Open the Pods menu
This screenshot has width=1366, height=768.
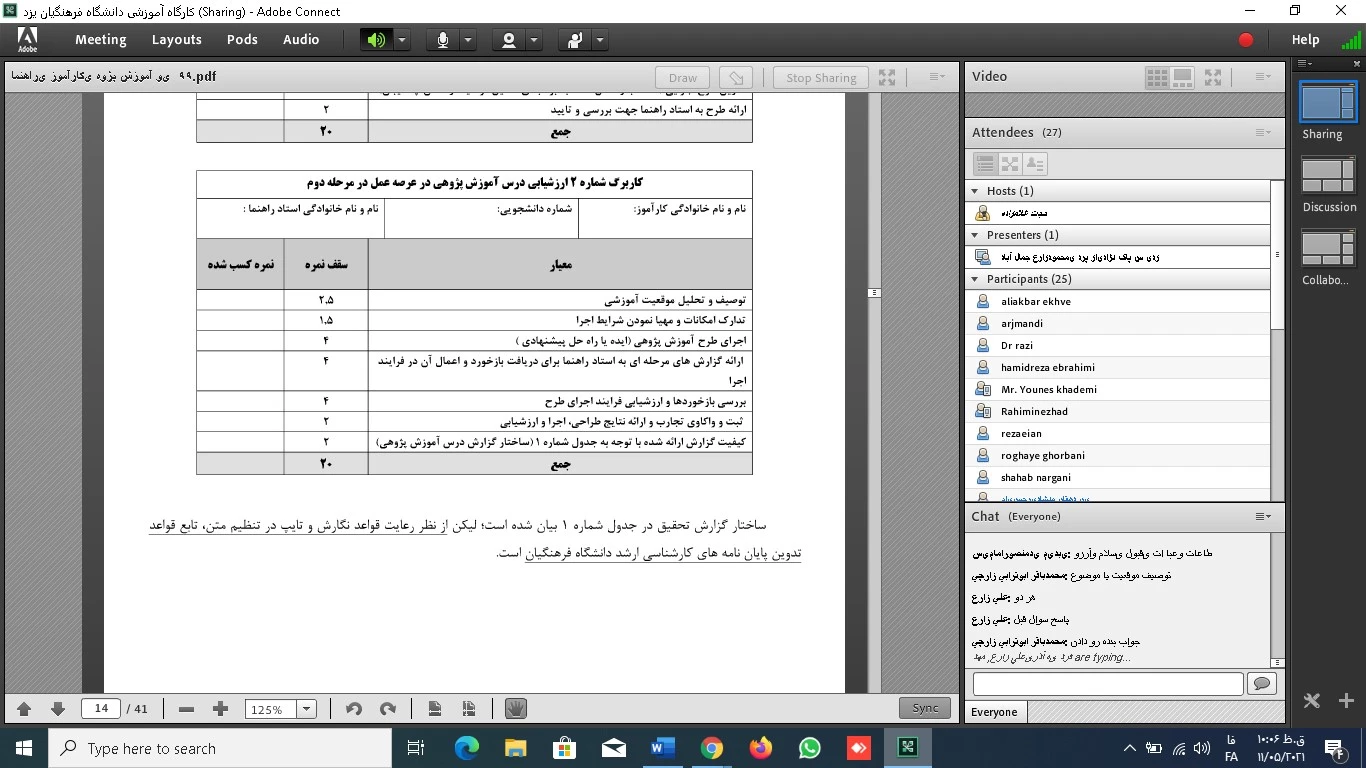coord(242,40)
